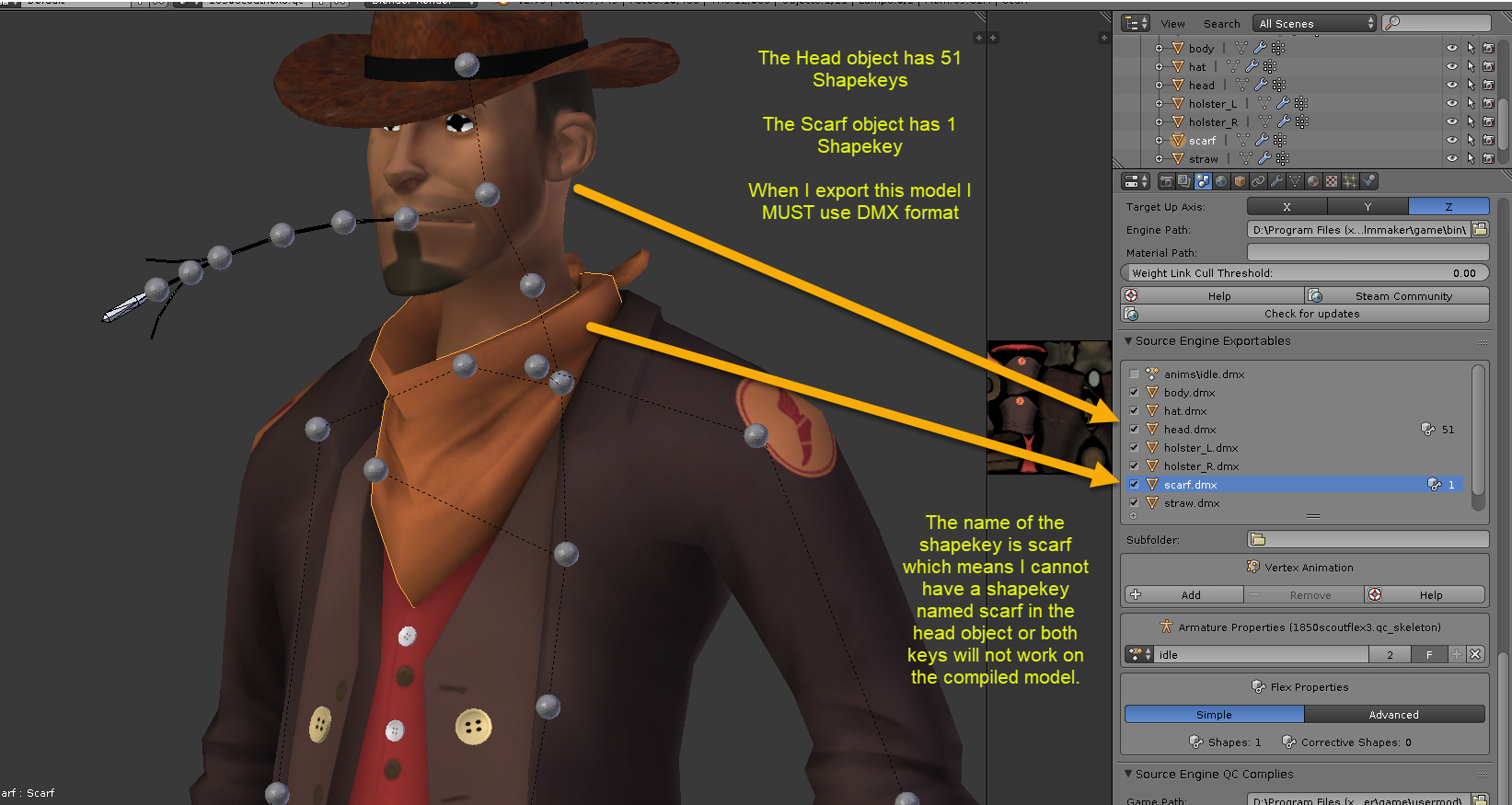Uncheck scarf.dmx export checkbox

(x=1134, y=485)
